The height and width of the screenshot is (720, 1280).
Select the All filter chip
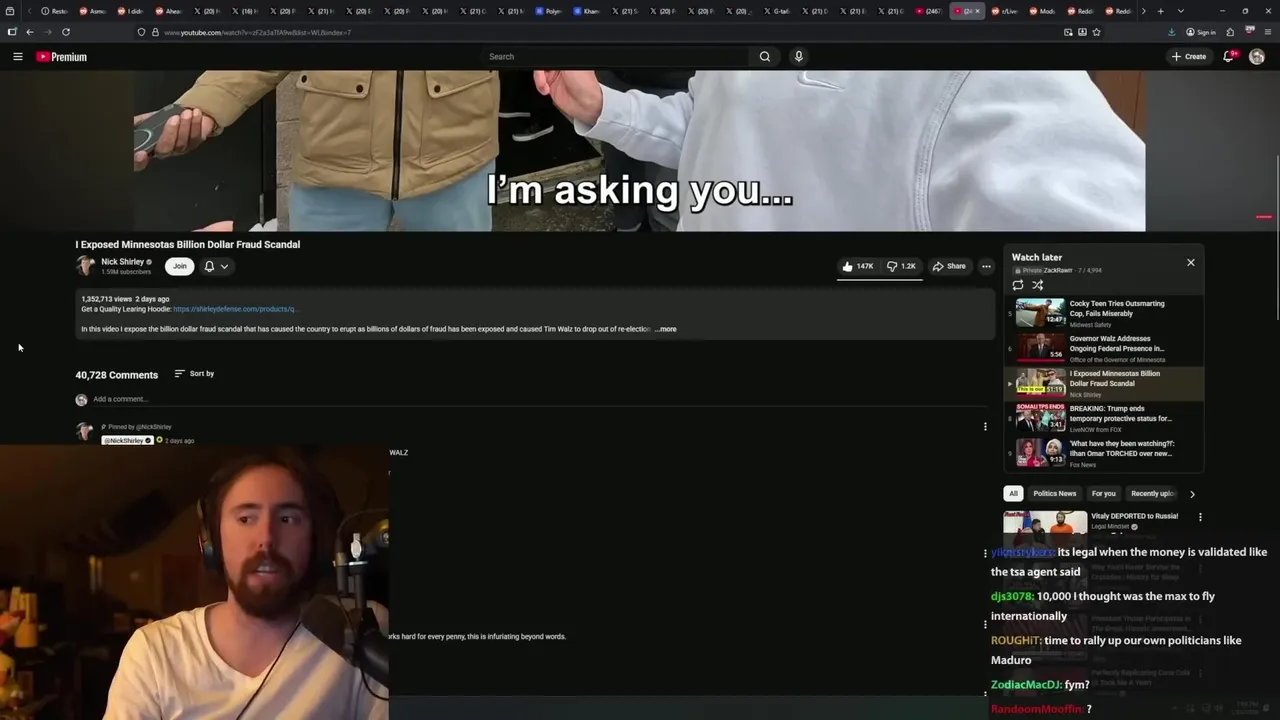(x=1013, y=493)
